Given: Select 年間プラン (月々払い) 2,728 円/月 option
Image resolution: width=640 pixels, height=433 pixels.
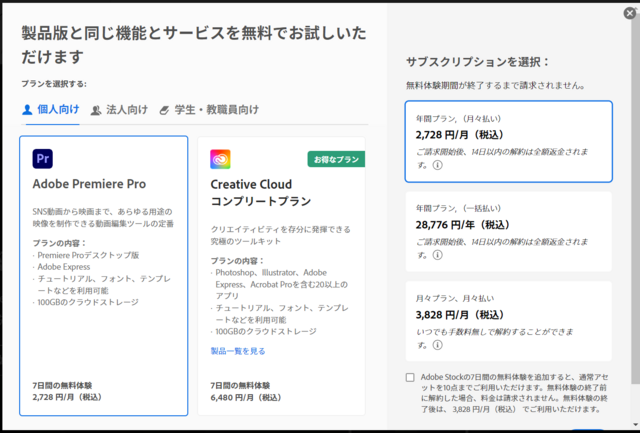Looking at the screenshot, I should (509, 141).
